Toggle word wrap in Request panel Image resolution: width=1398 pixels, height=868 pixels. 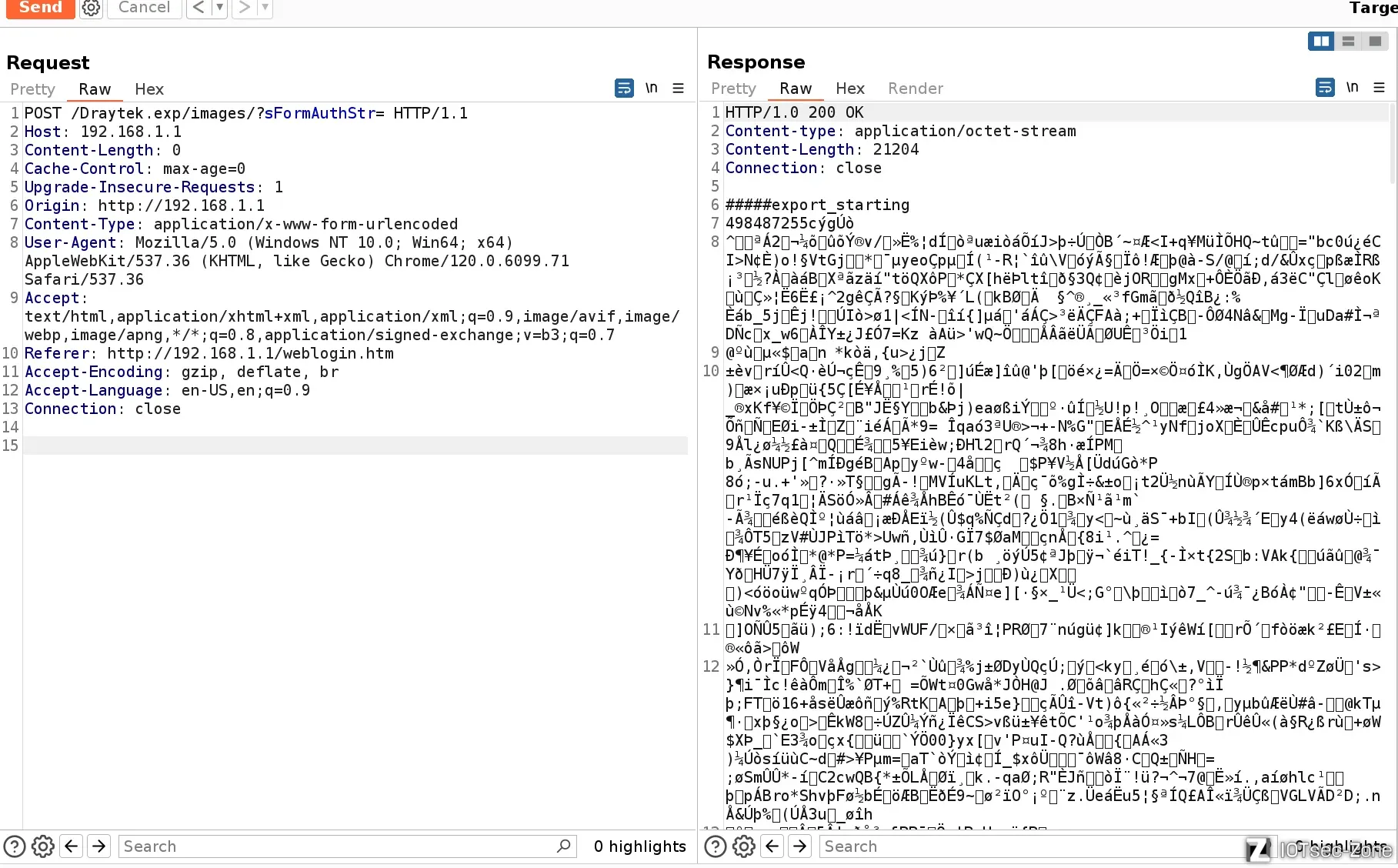(x=624, y=88)
